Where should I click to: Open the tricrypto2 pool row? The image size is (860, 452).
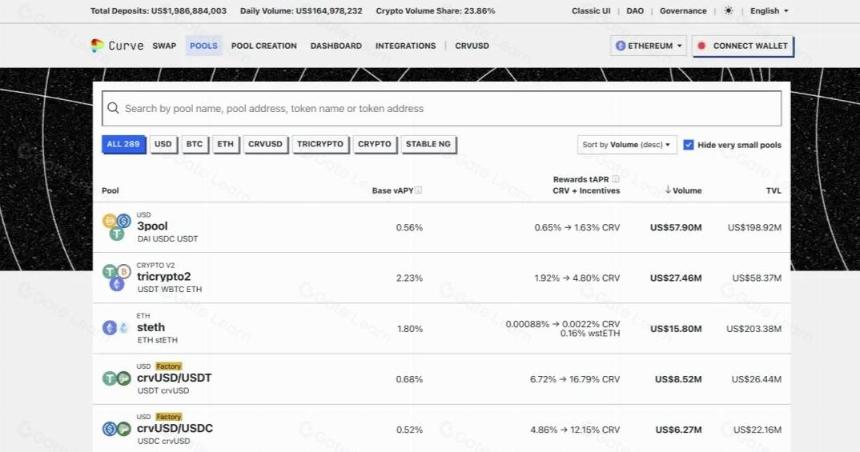click(442, 278)
